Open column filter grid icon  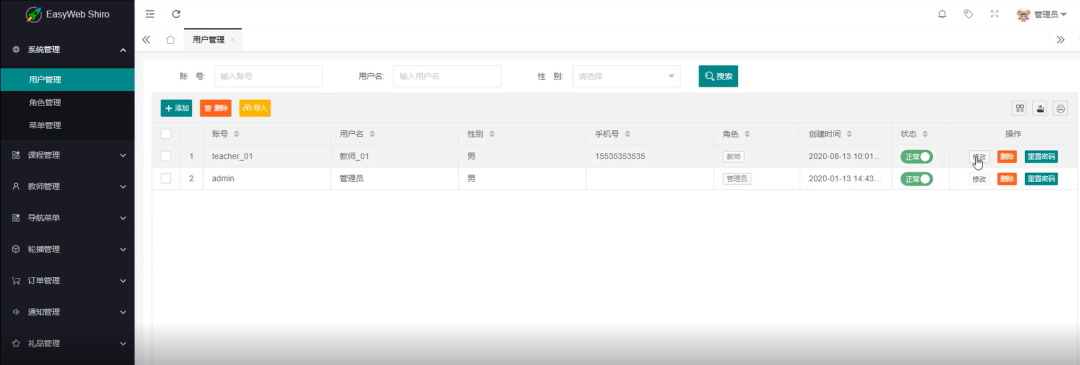1019,108
